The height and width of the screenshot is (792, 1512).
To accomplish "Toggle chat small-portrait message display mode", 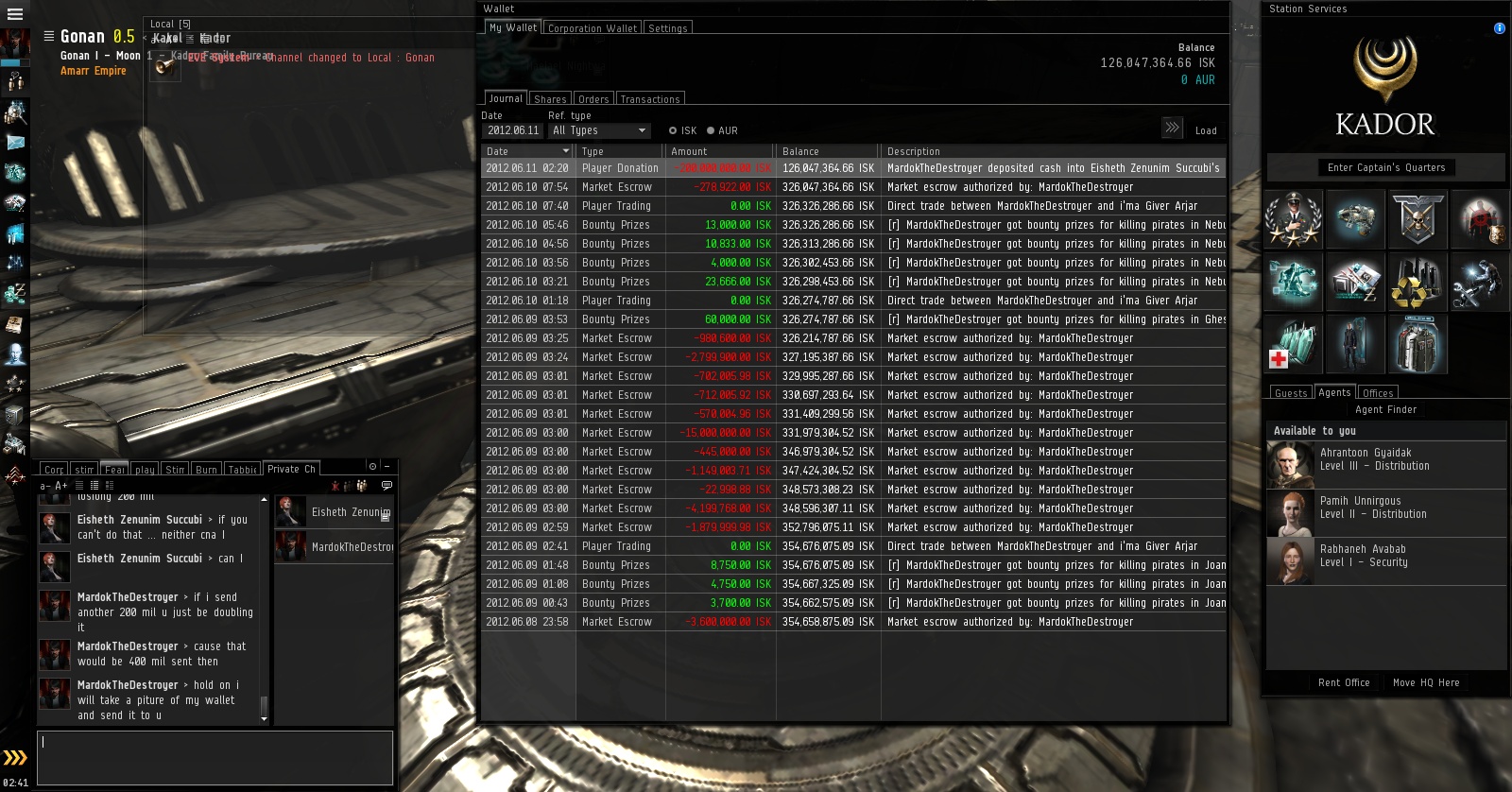I will (94, 486).
